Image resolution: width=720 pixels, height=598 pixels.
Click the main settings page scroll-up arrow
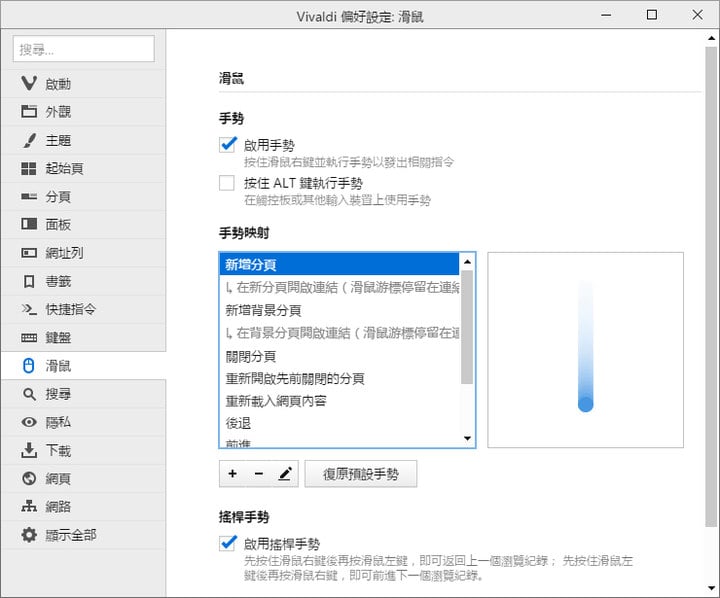coord(711,38)
